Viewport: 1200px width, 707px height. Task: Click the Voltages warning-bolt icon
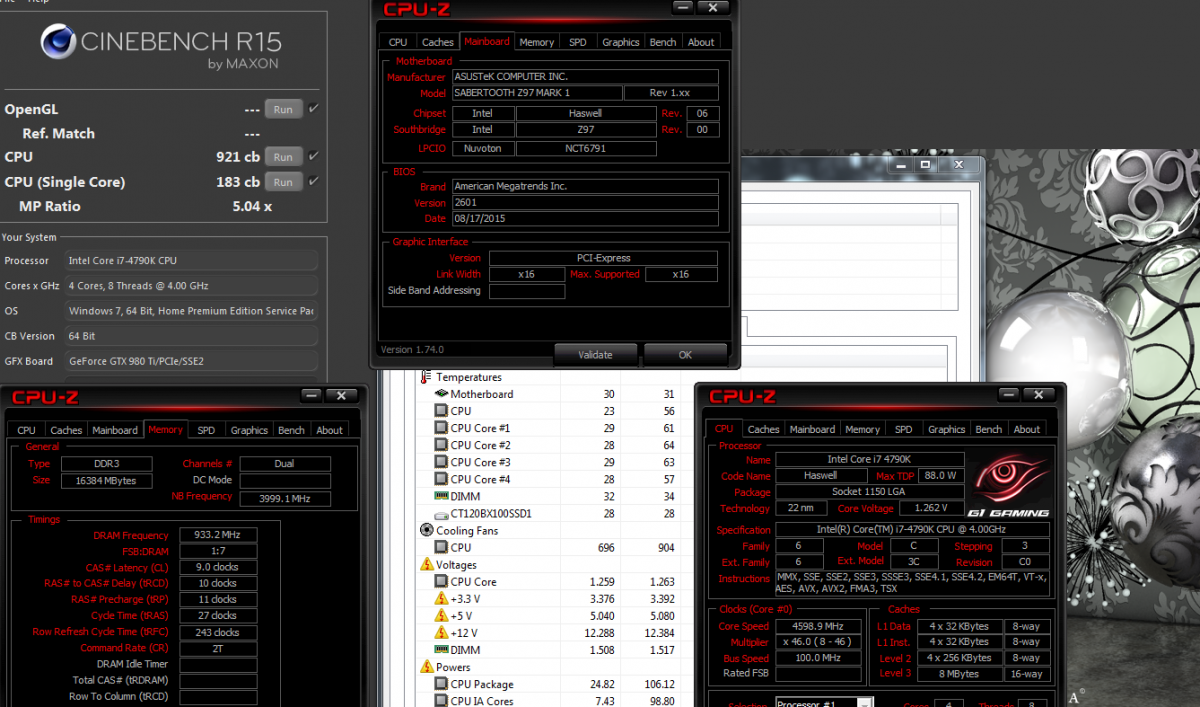tap(425, 564)
